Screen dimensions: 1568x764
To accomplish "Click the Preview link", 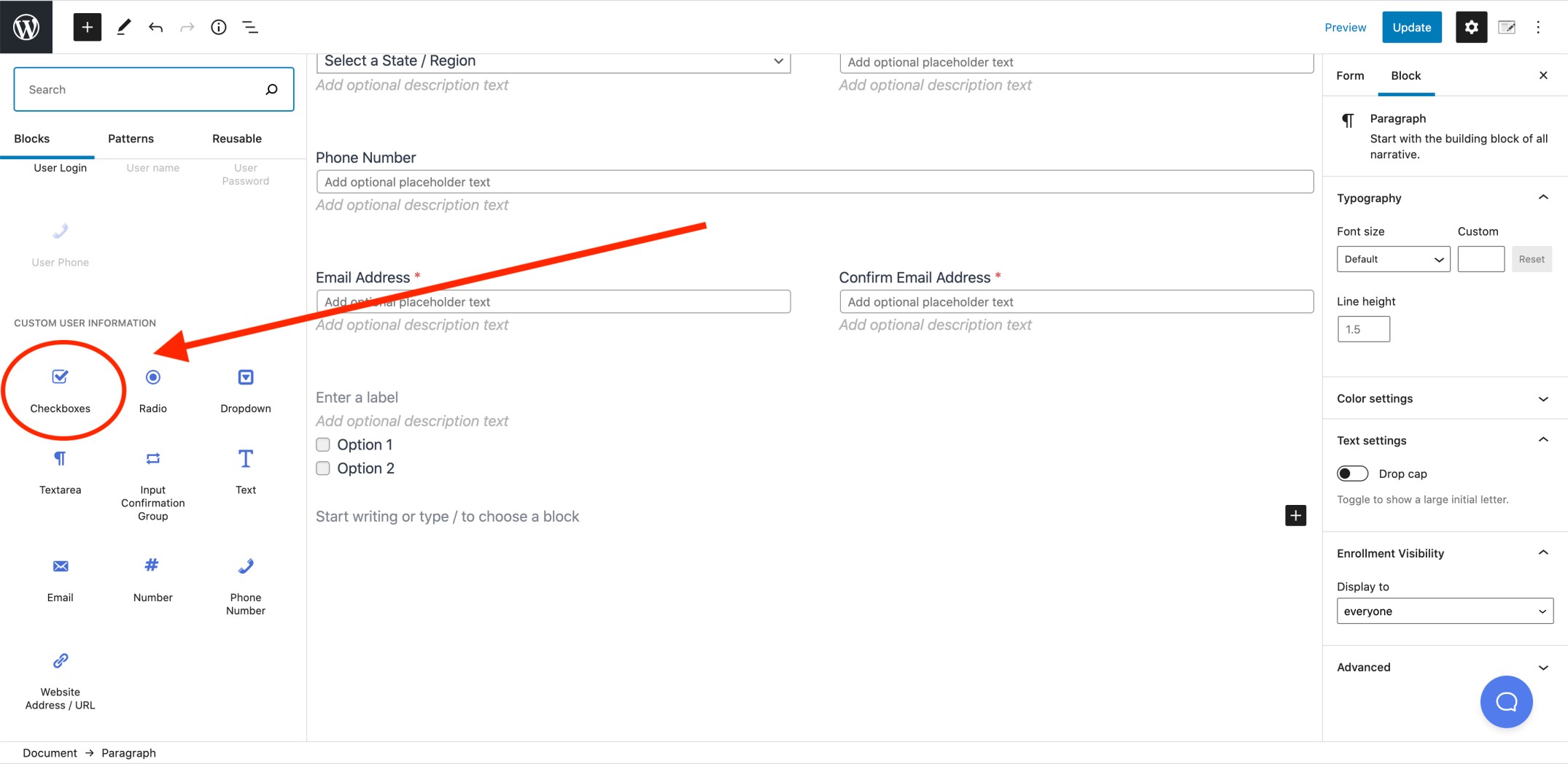I will click(1346, 27).
